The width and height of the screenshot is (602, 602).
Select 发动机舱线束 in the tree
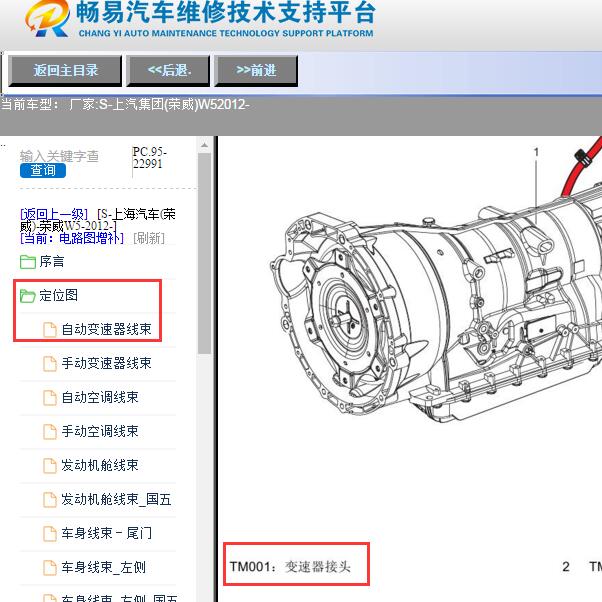click(x=100, y=465)
